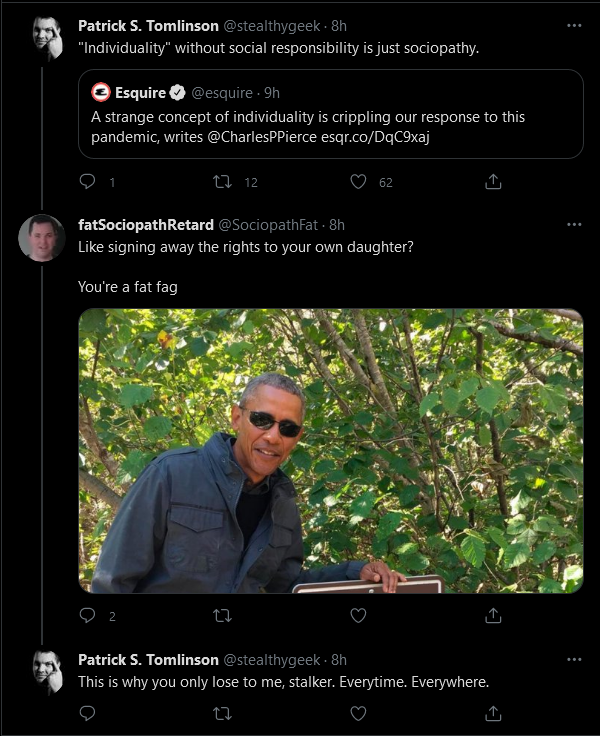600x736 pixels.
Task: Open more options on fatSociopathRetard tweet
Action: [x=574, y=224]
